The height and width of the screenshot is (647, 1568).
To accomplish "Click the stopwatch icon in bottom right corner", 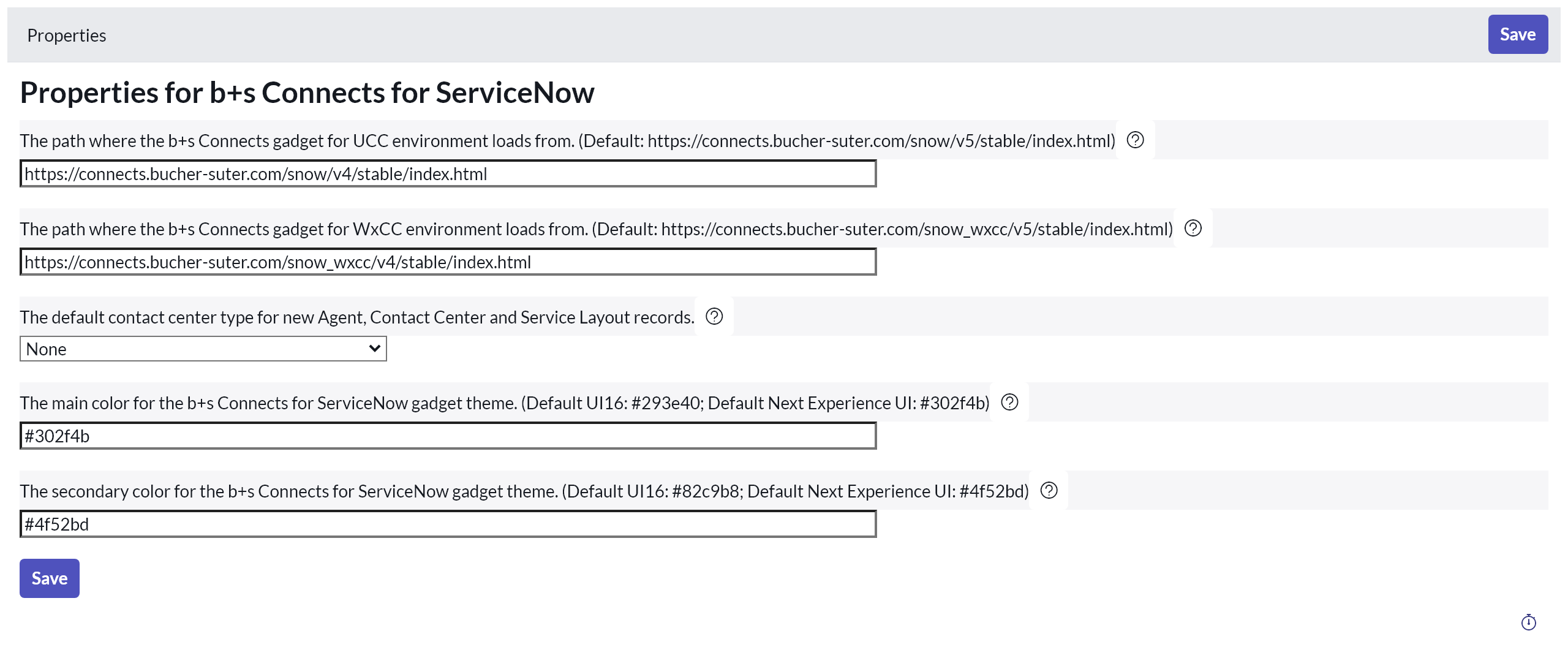I will 1528,622.
